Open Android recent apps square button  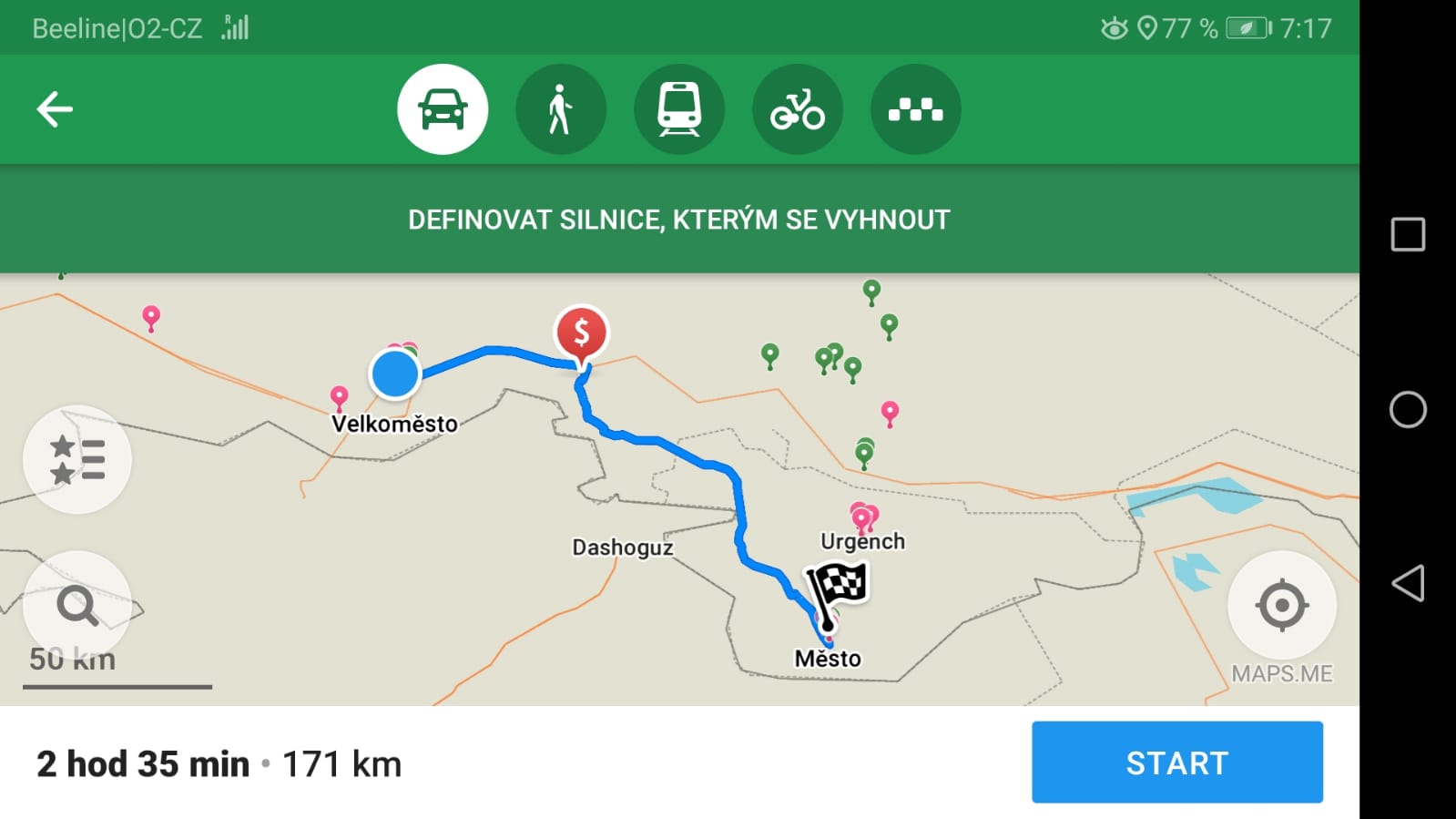coord(1408,234)
